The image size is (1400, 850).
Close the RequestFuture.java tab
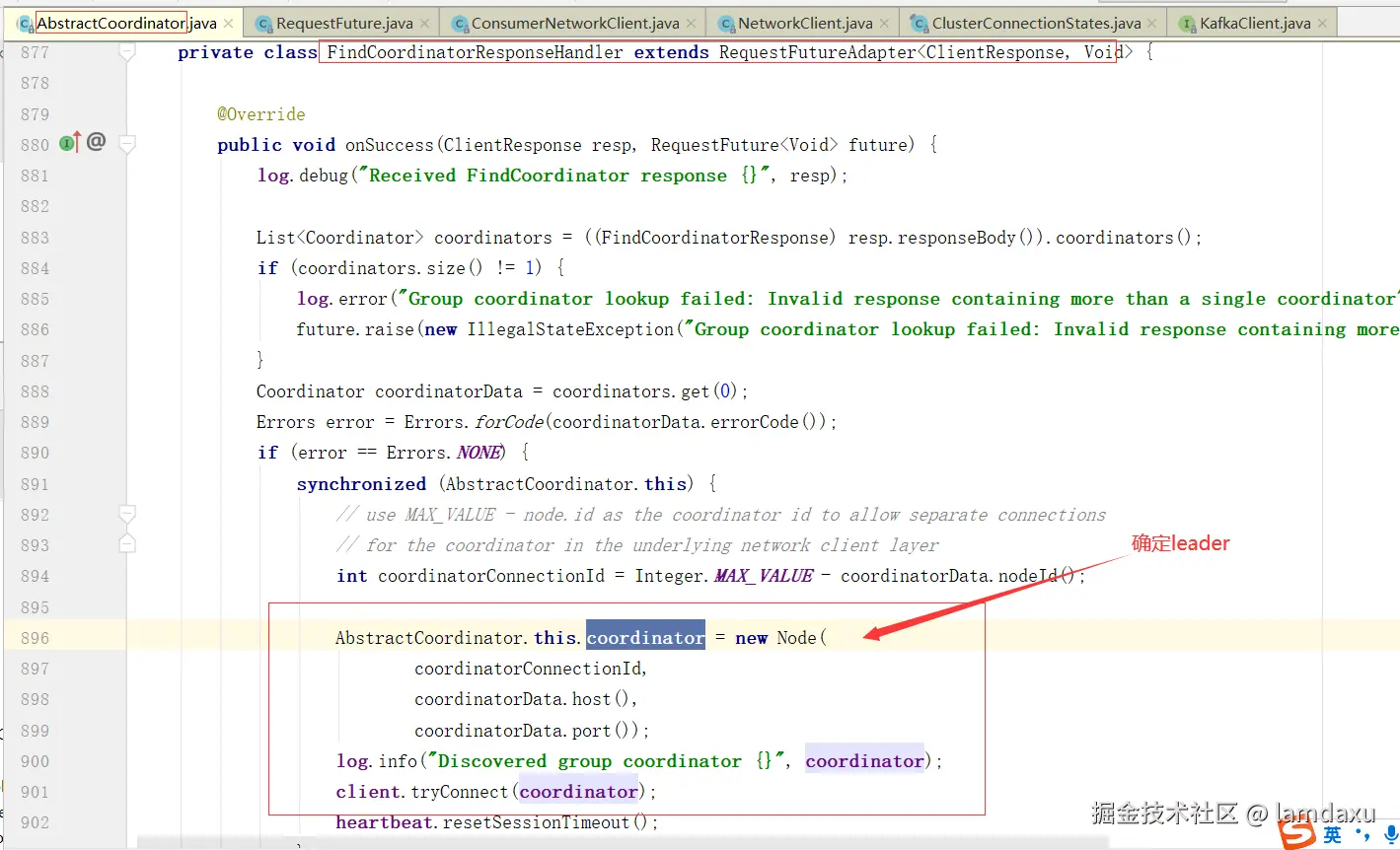pos(425,23)
